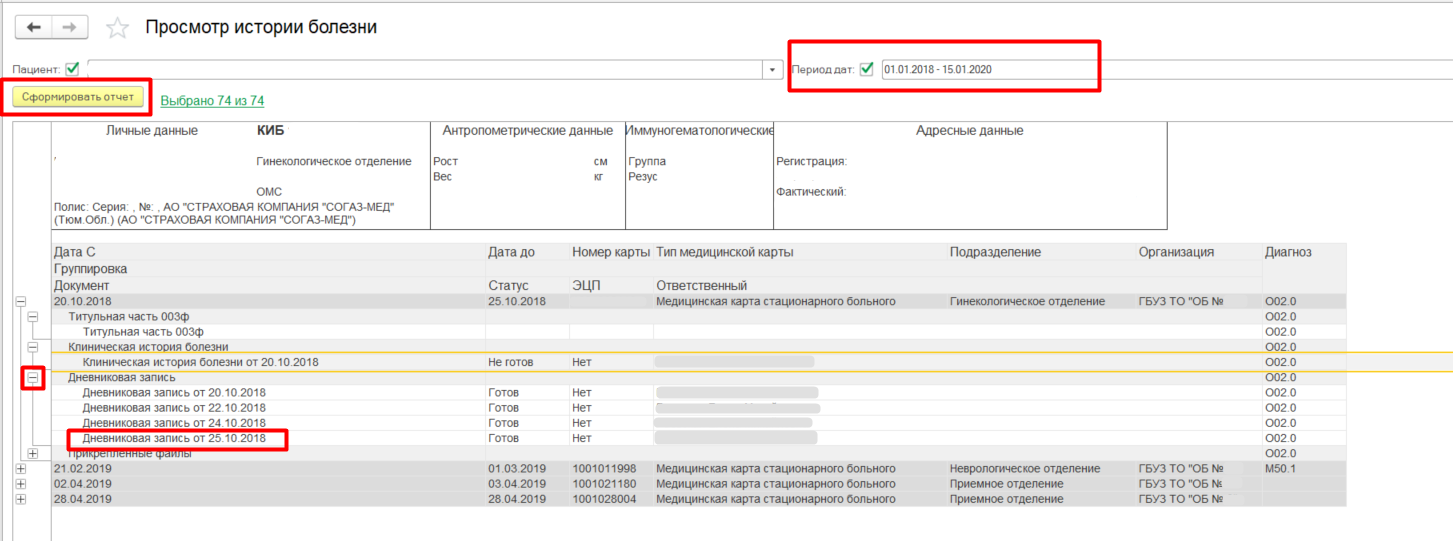Image resolution: width=1453 pixels, height=541 pixels.
Task: Expand the 02.04.2019 medical card row
Action: point(20,483)
